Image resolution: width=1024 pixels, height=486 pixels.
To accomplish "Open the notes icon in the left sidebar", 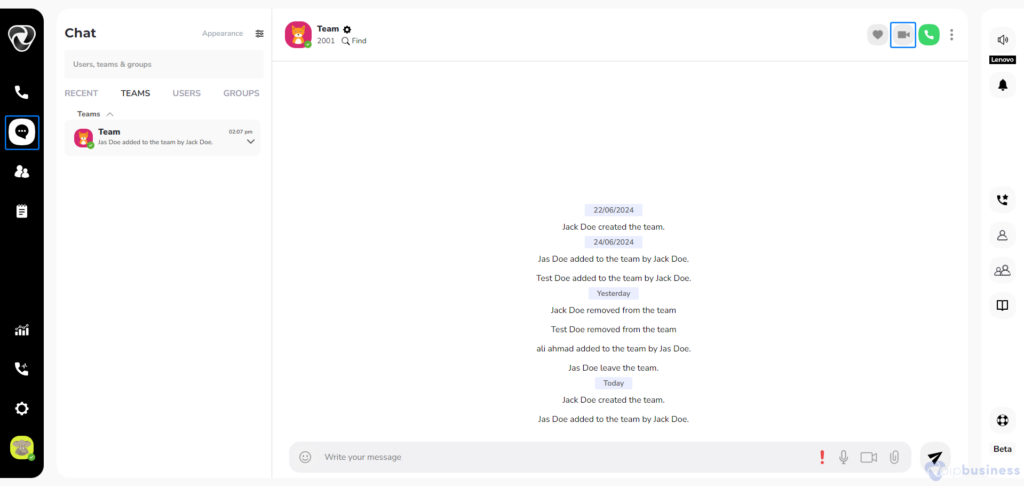I will [x=22, y=211].
